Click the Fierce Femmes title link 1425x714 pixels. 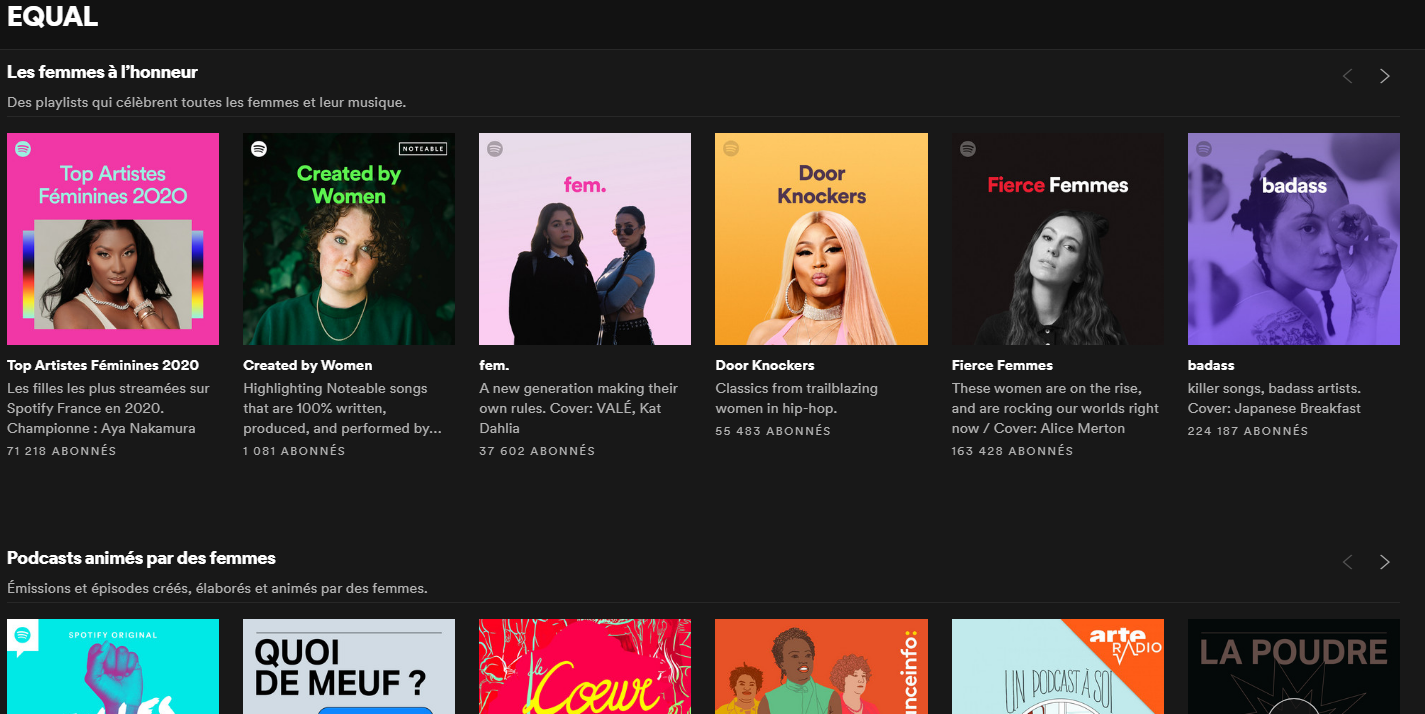pyautogui.click(x=1002, y=365)
